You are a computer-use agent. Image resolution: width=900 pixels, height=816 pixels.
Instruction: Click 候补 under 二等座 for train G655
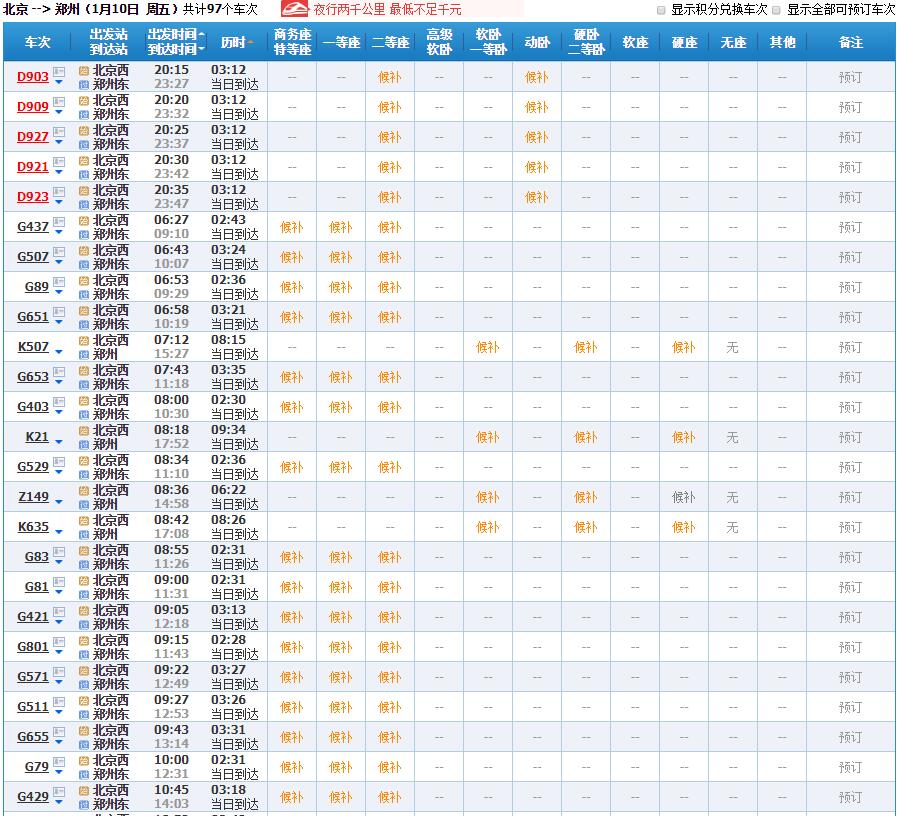pos(389,737)
